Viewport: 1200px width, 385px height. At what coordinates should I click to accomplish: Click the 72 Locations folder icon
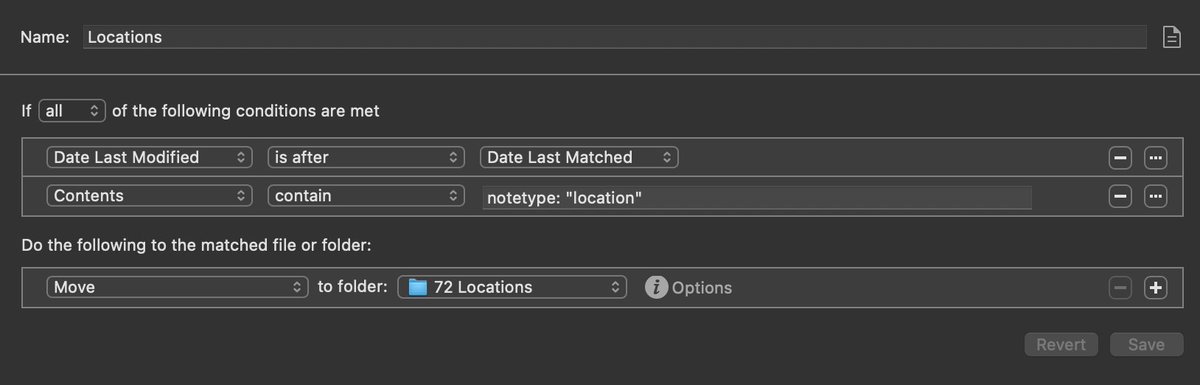point(418,287)
